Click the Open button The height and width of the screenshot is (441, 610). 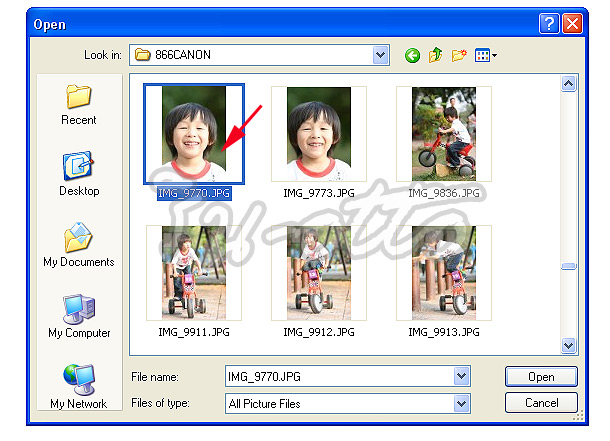coord(541,376)
